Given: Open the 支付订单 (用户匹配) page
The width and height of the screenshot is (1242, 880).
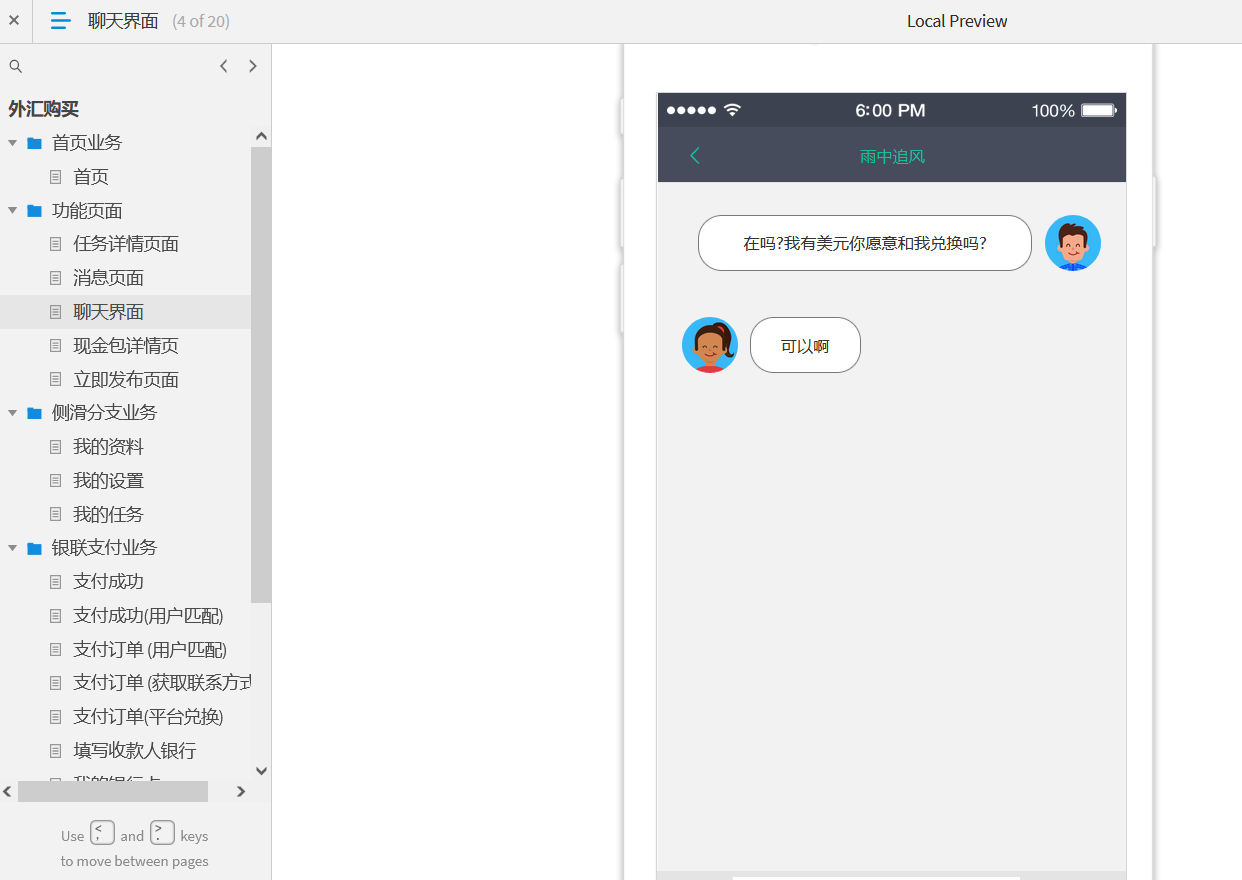Looking at the screenshot, I should pos(150,650).
